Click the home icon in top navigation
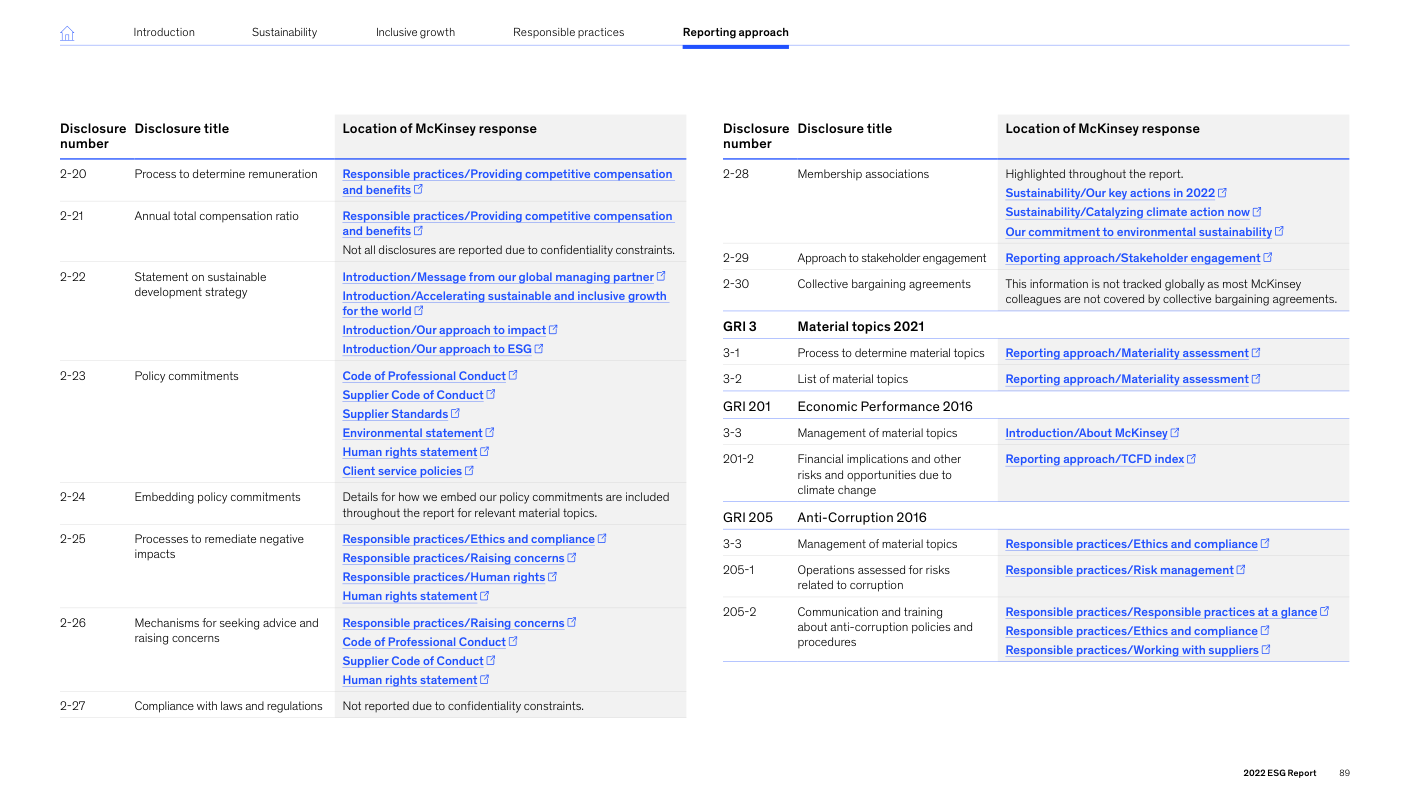 tap(67, 33)
